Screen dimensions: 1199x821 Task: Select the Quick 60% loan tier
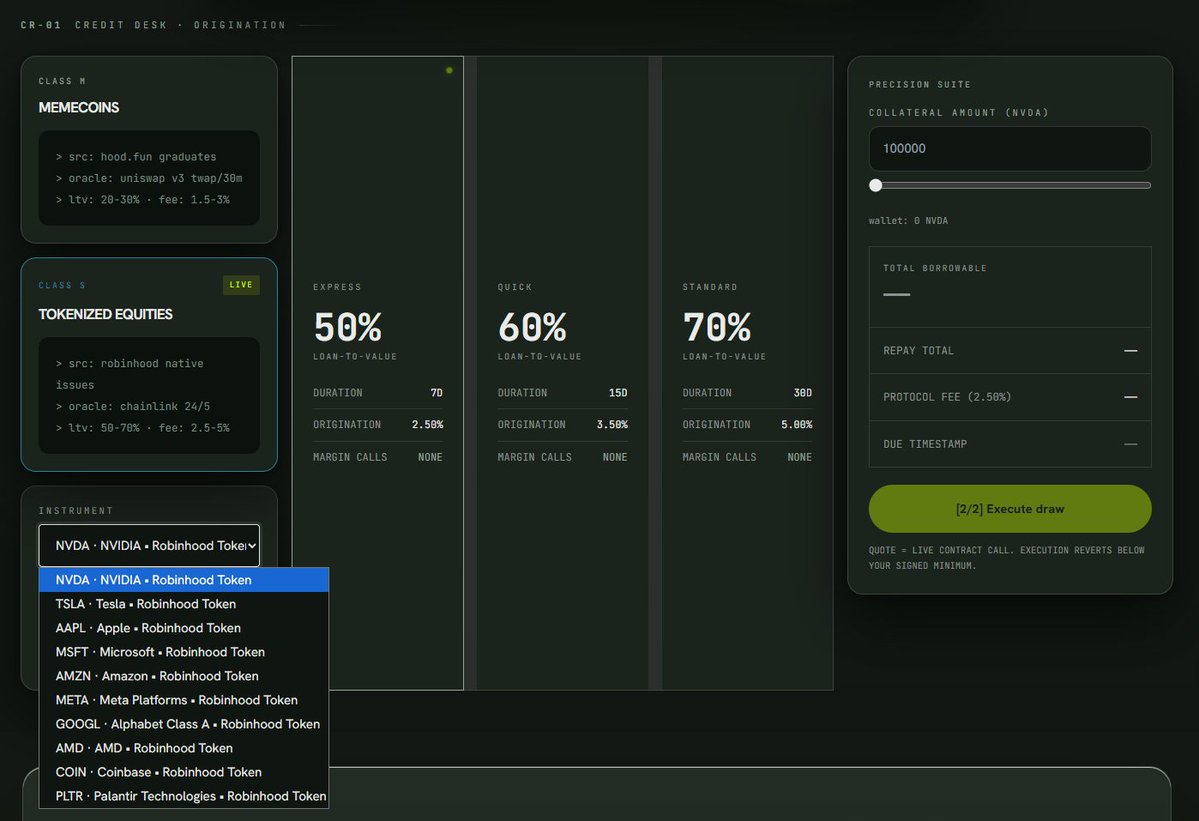[x=563, y=373]
